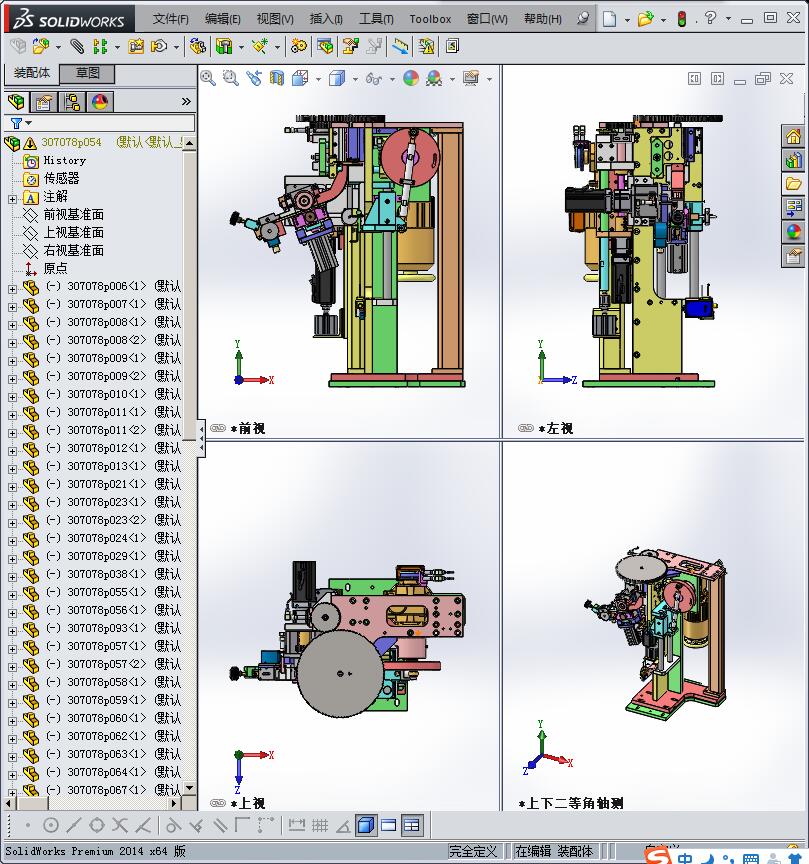
Task: Click the feature tree scroll down arrow
Action: 190,788
